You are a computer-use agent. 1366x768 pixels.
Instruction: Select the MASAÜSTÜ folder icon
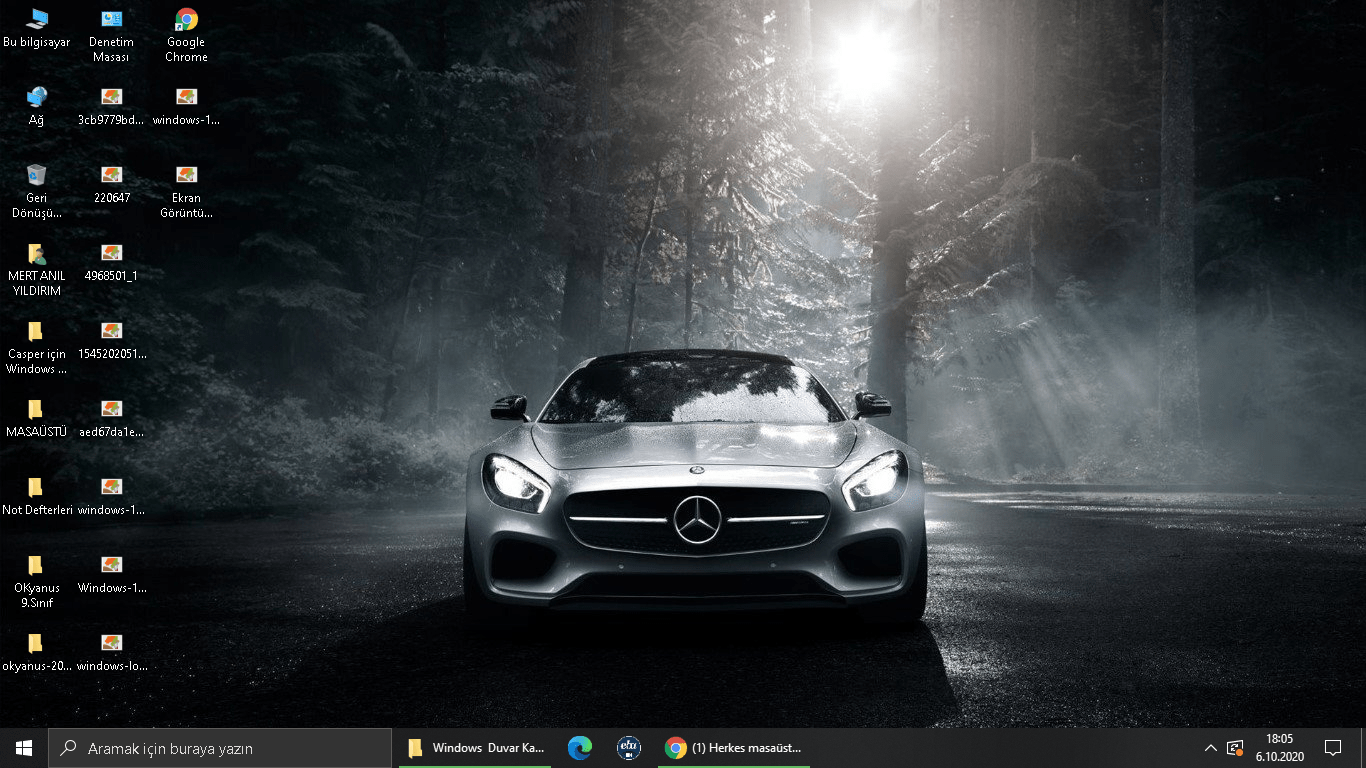(x=36, y=418)
